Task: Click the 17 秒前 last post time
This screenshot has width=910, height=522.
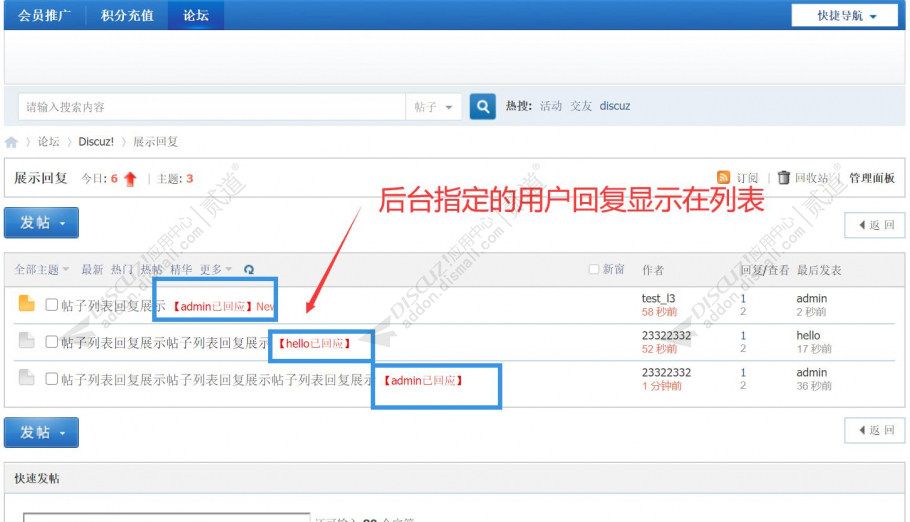Action: click(x=814, y=349)
